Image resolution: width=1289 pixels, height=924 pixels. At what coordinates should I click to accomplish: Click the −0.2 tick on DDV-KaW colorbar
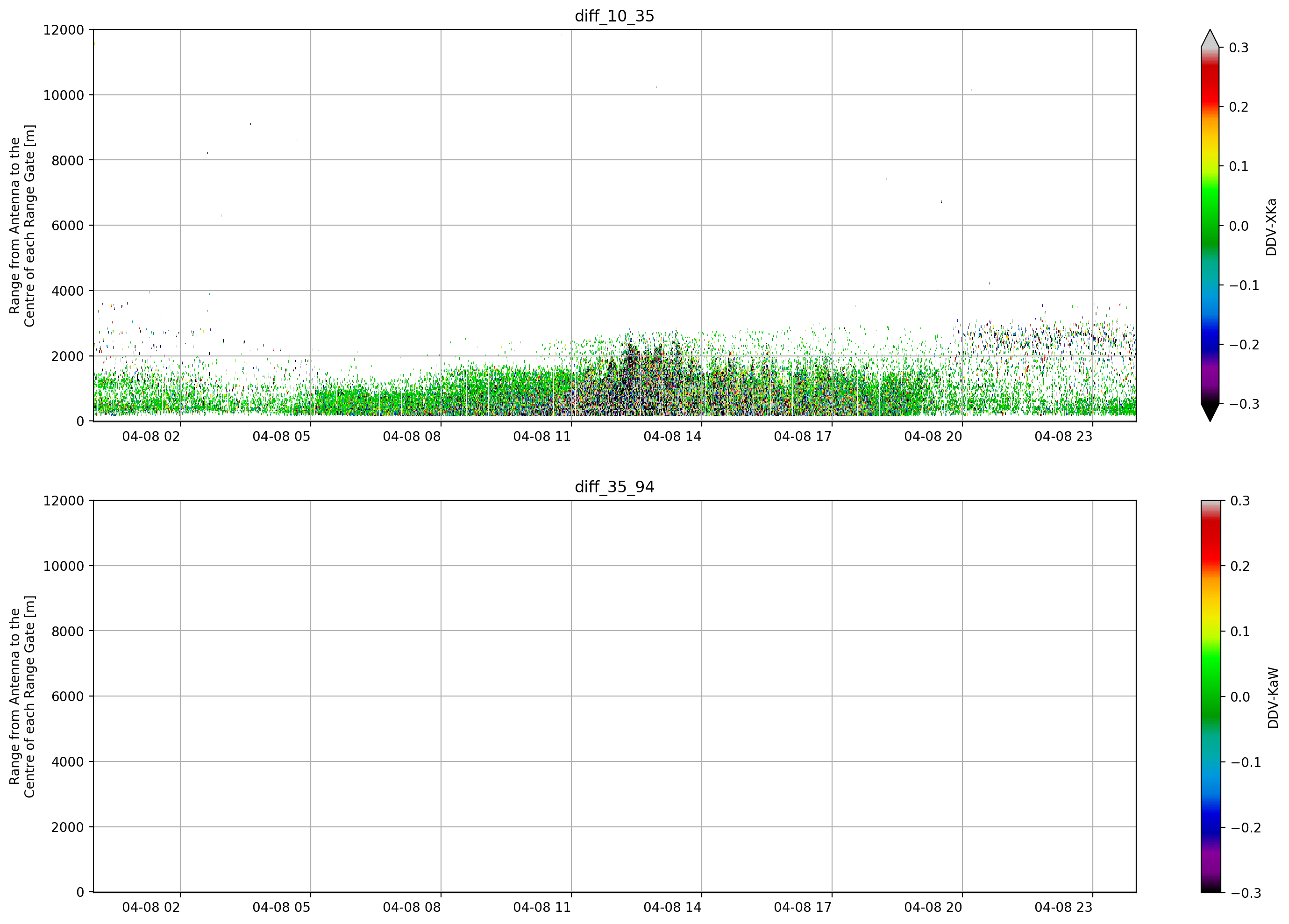pos(1245,827)
